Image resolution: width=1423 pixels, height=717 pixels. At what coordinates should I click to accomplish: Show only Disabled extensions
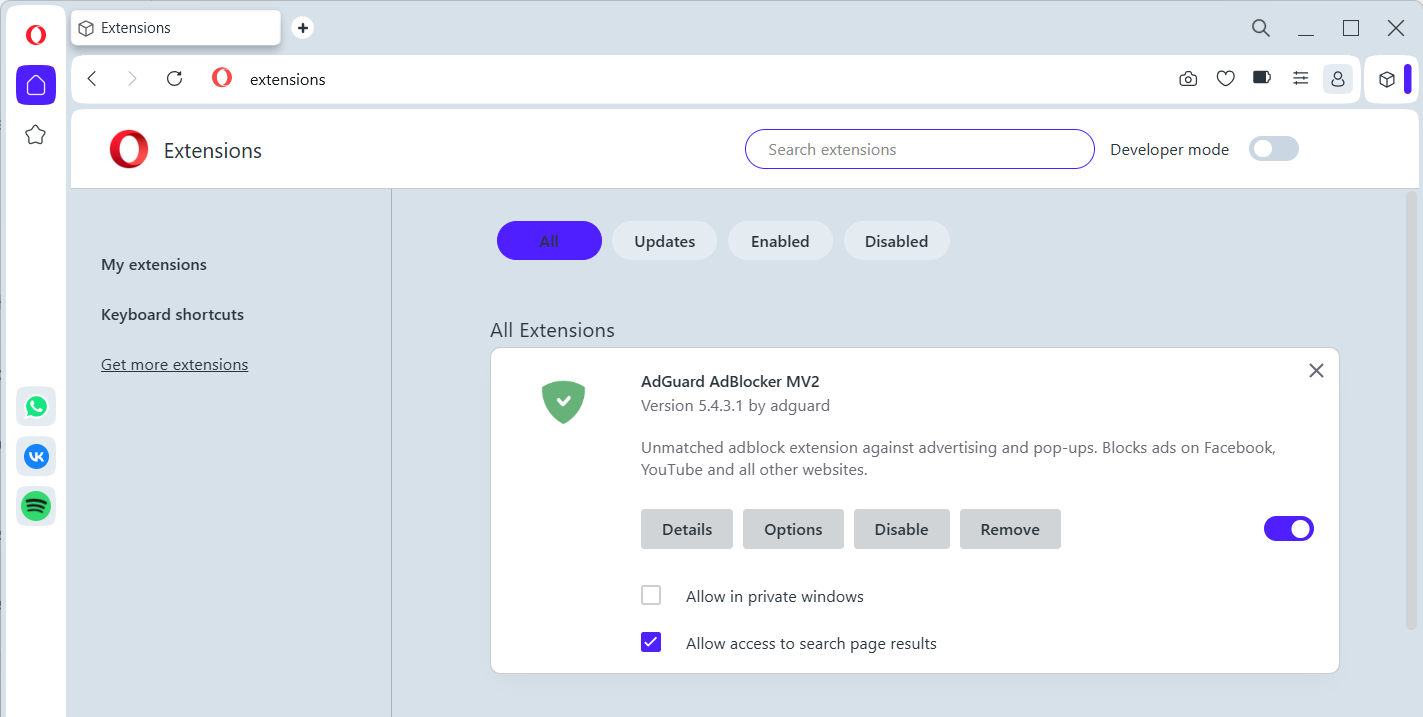[x=897, y=241]
